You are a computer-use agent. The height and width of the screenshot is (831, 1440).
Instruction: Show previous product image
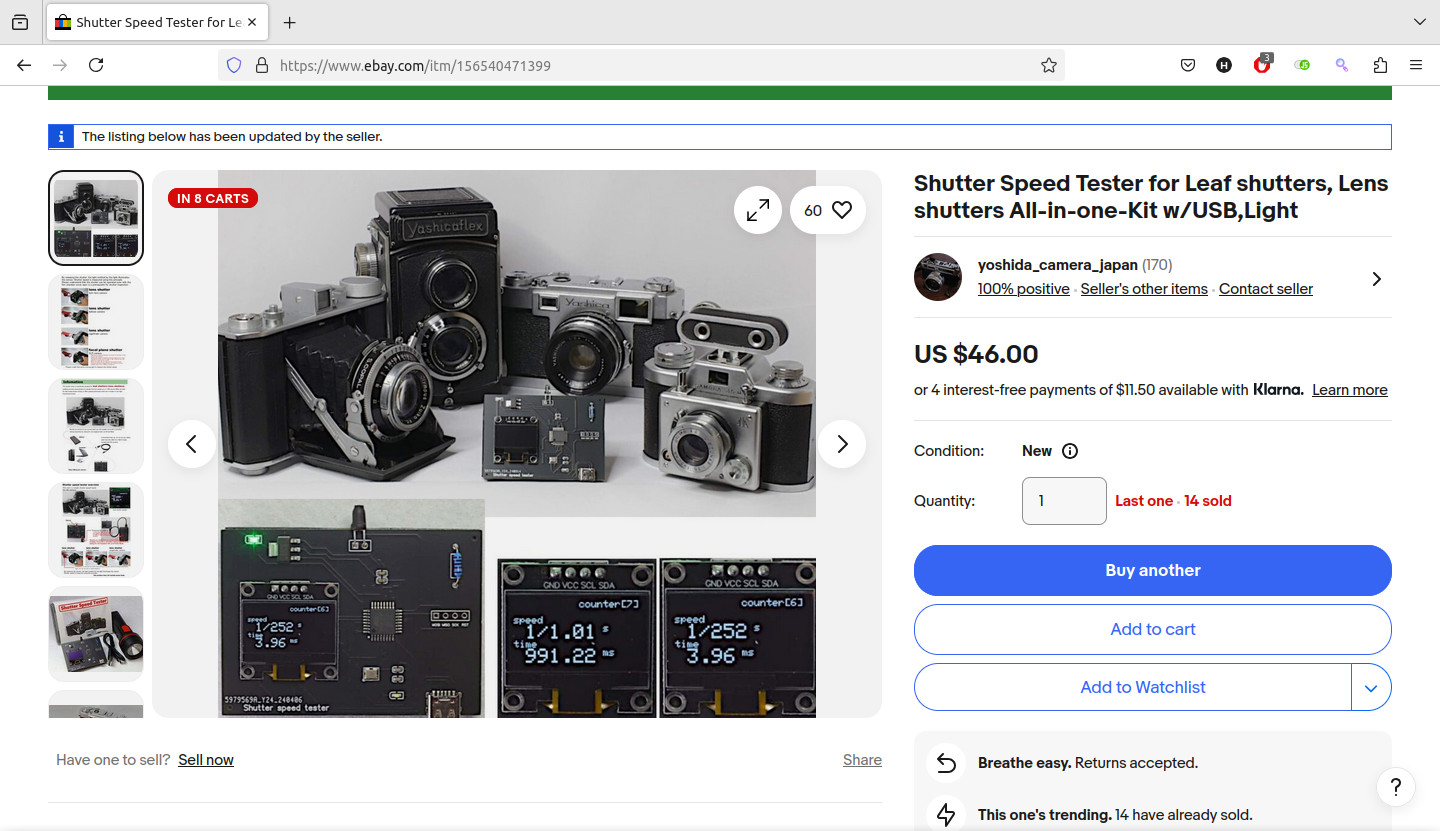tap(192, 444)
